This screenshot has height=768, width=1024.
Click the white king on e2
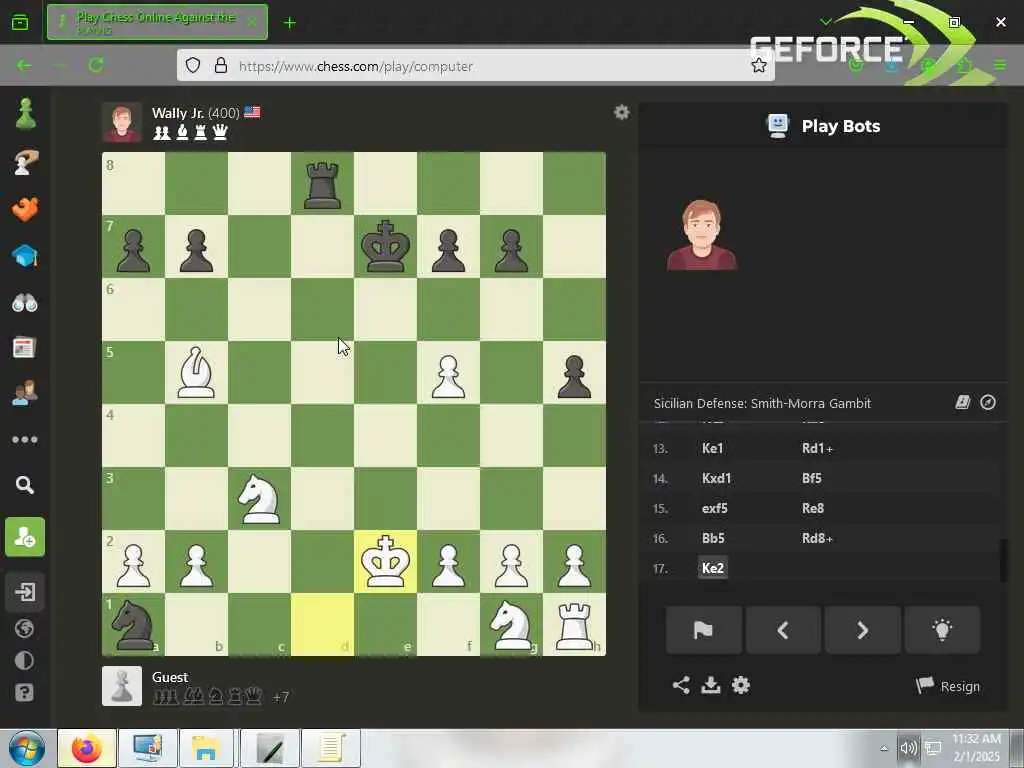click(385, 562)
